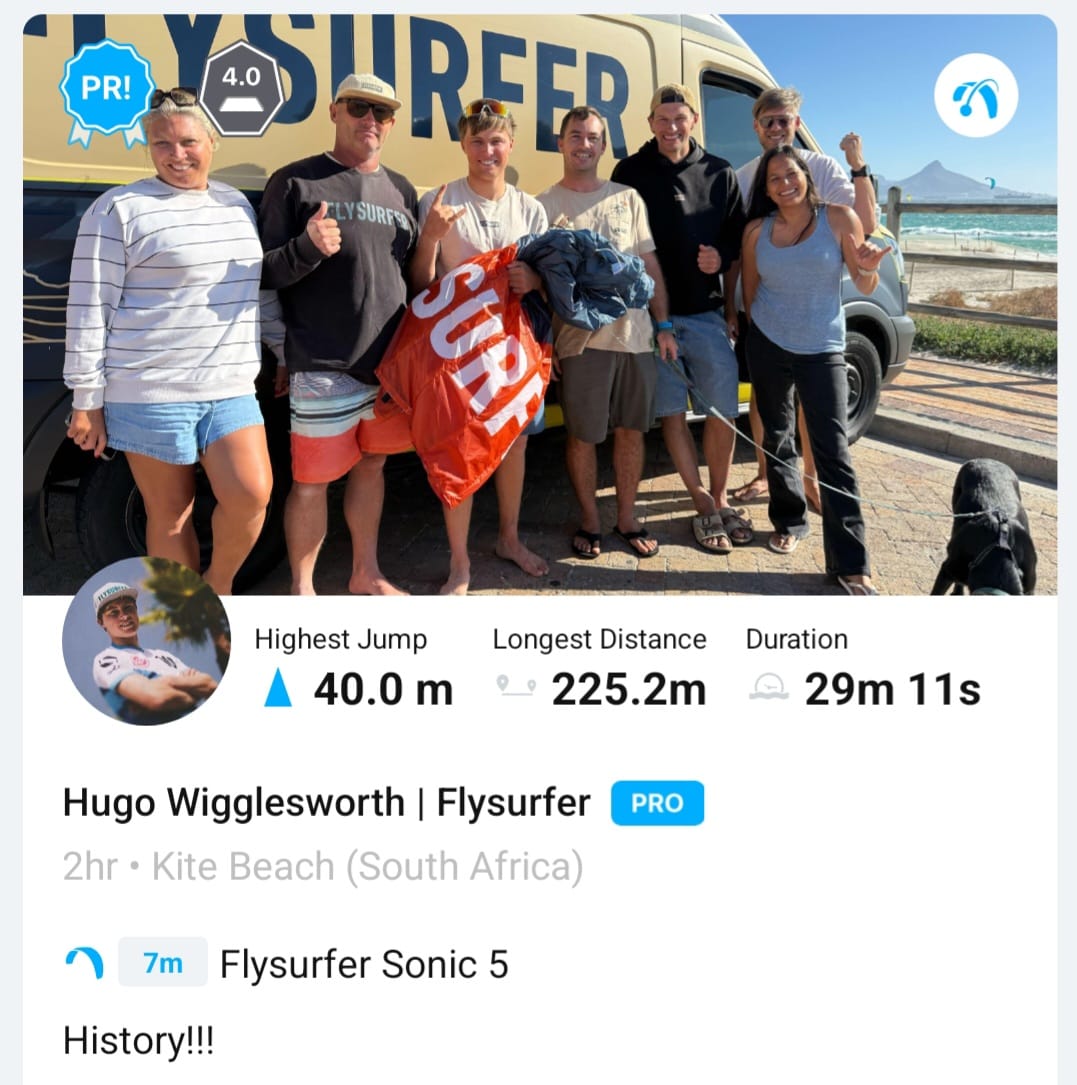Tap the 225.2m distance value

628,689
